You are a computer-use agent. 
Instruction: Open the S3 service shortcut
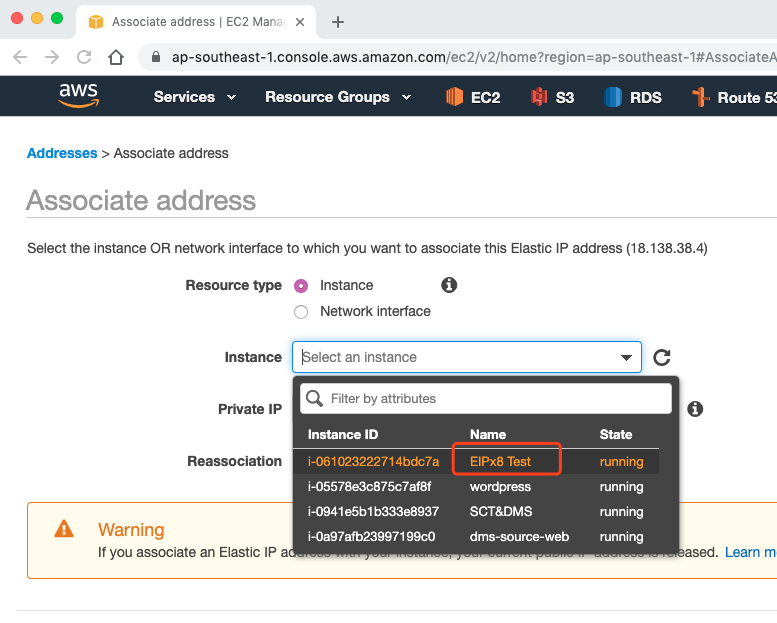[x=553, y=97]
